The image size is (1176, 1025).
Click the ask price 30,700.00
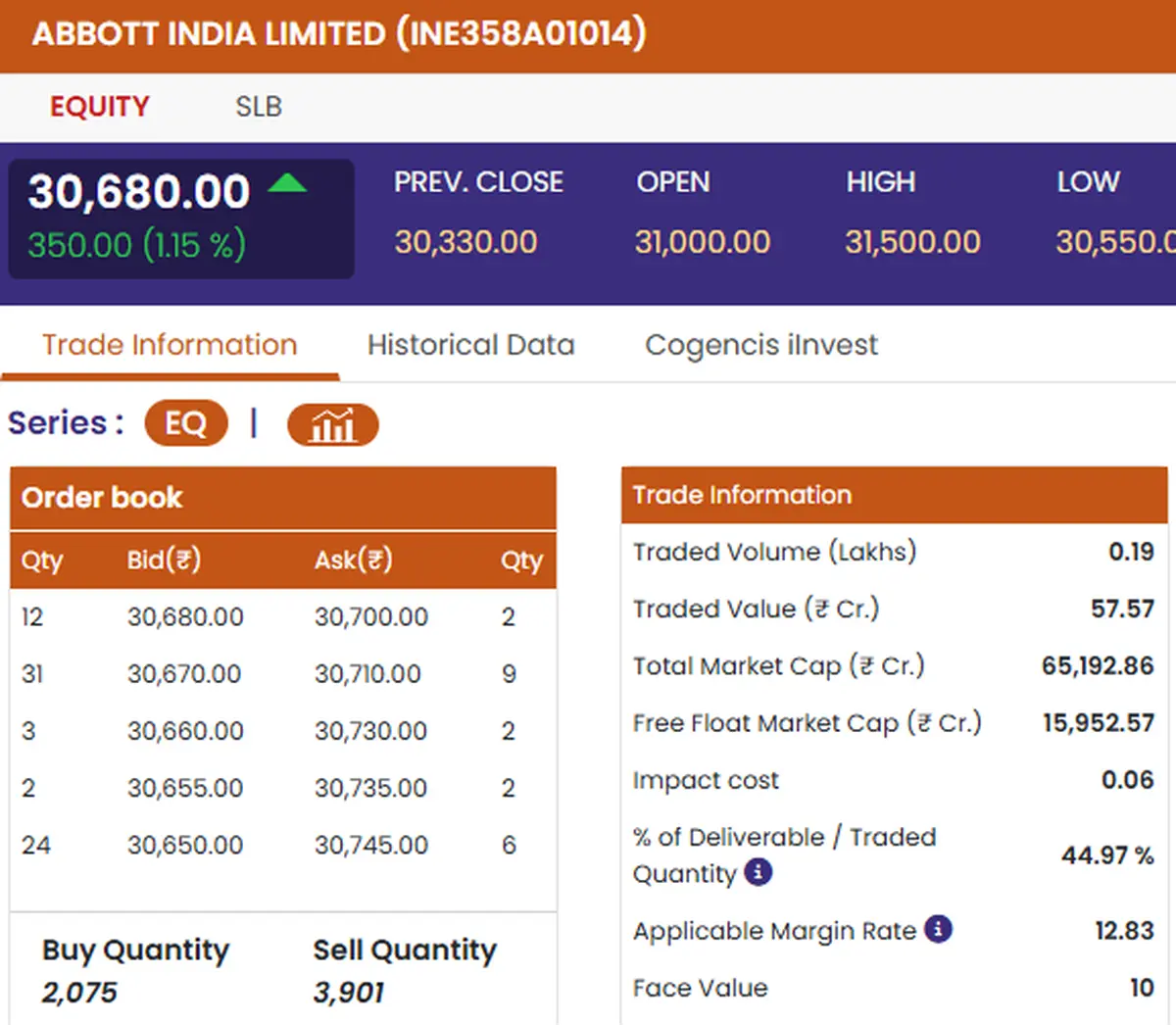pos(371,617)
